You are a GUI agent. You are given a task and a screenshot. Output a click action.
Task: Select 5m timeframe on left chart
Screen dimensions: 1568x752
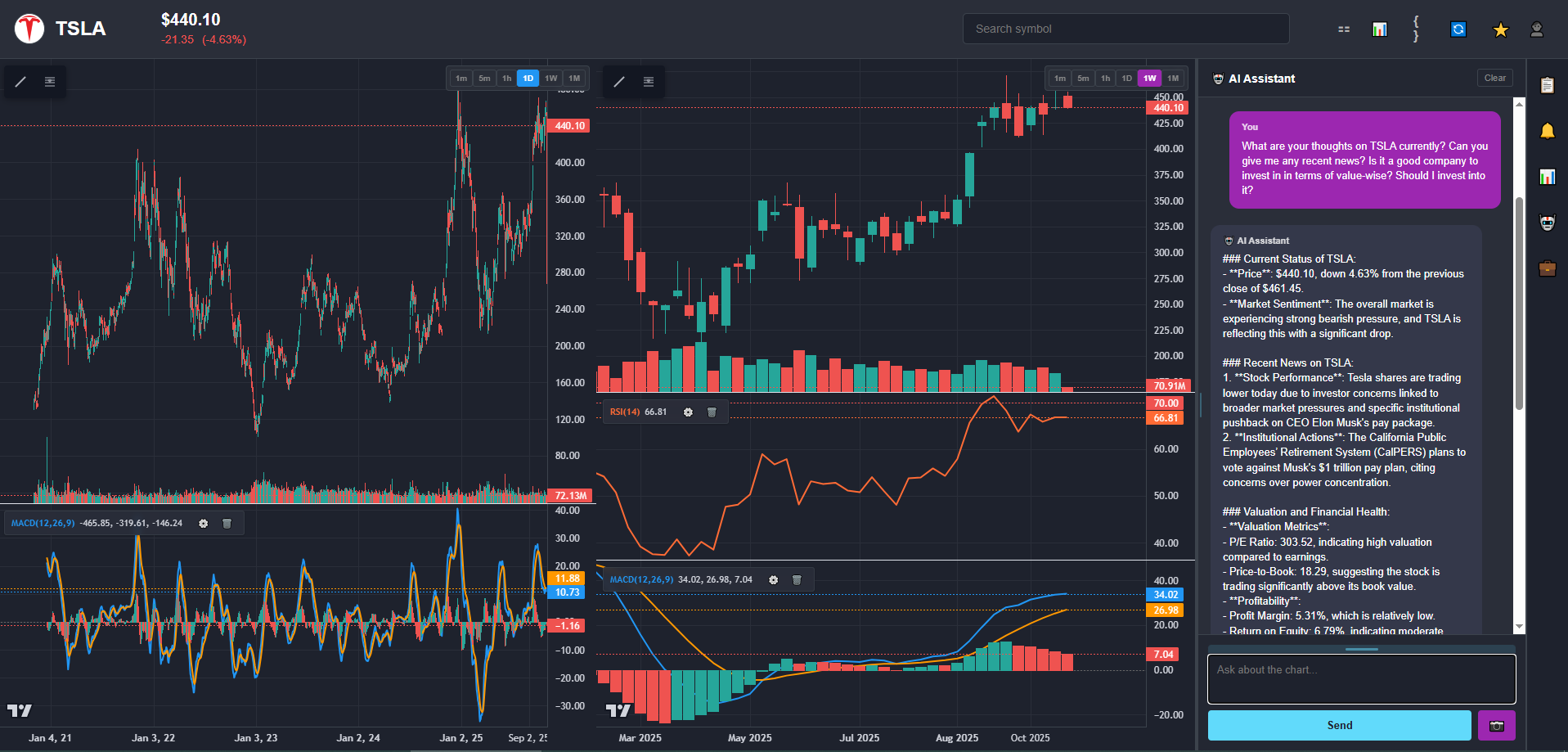point(484,79)
